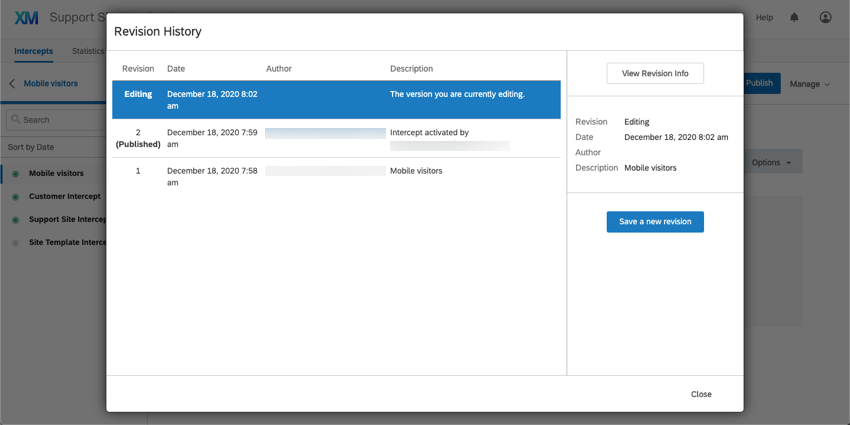Open the notifications bell icon
850x425 pixels.
tap(794, 17)
